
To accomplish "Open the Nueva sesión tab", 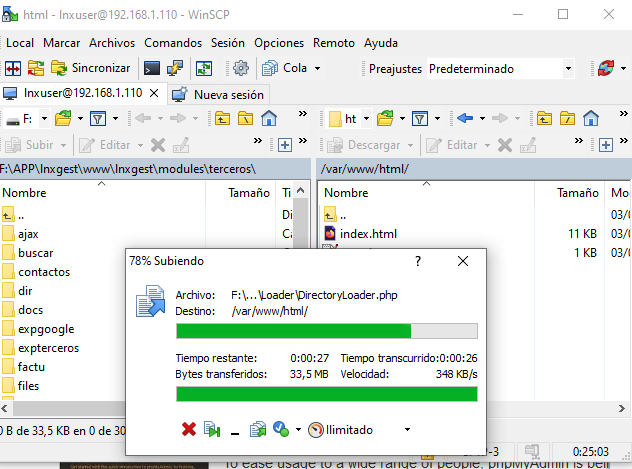I will [218, 95].
